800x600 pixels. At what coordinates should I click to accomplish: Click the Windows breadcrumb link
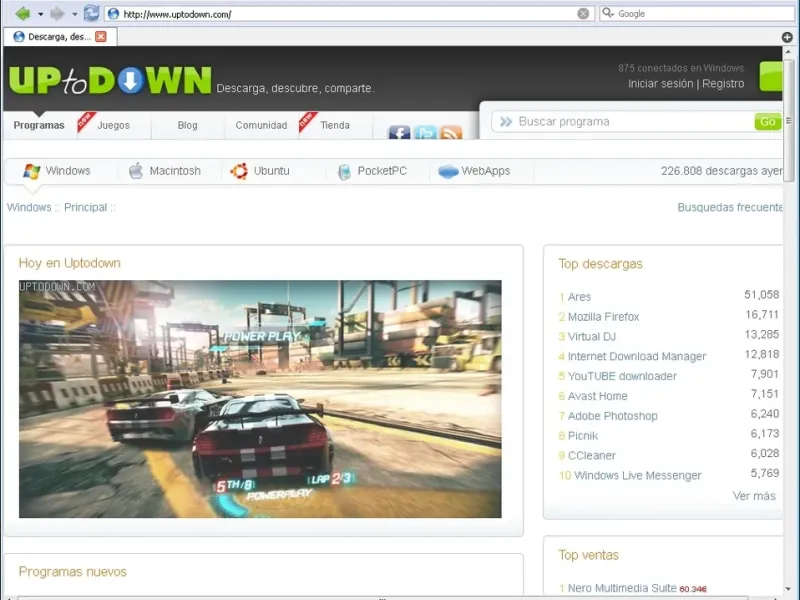click(x=29, y=208)
